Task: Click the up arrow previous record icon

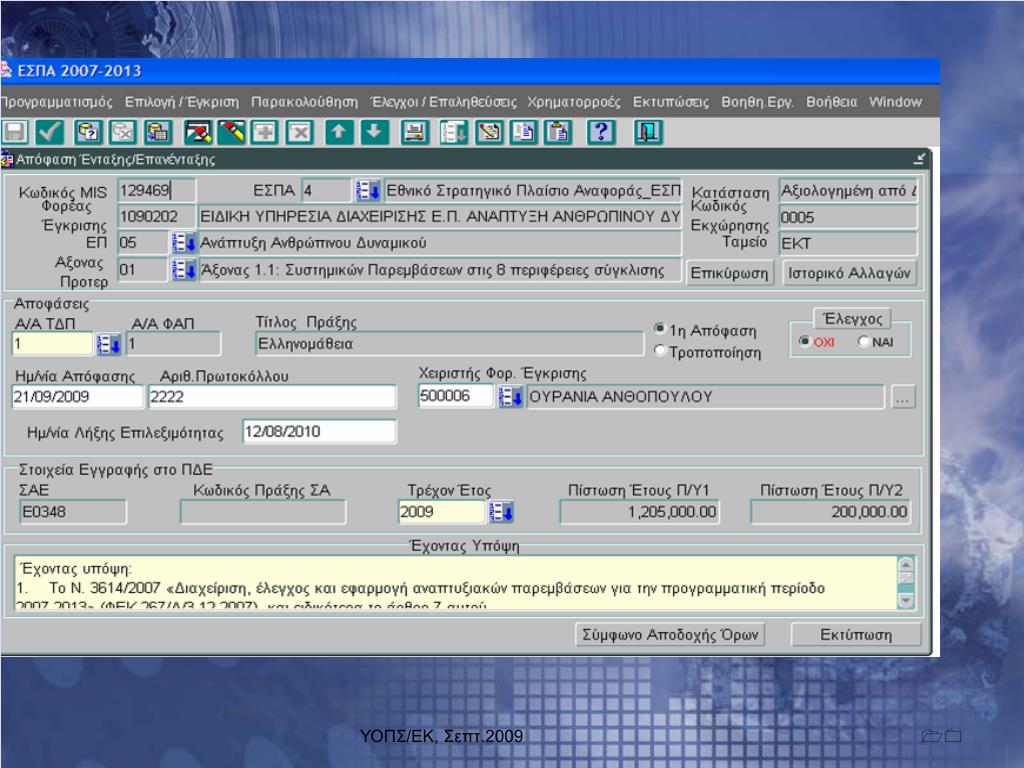Action: click(338, 133)
